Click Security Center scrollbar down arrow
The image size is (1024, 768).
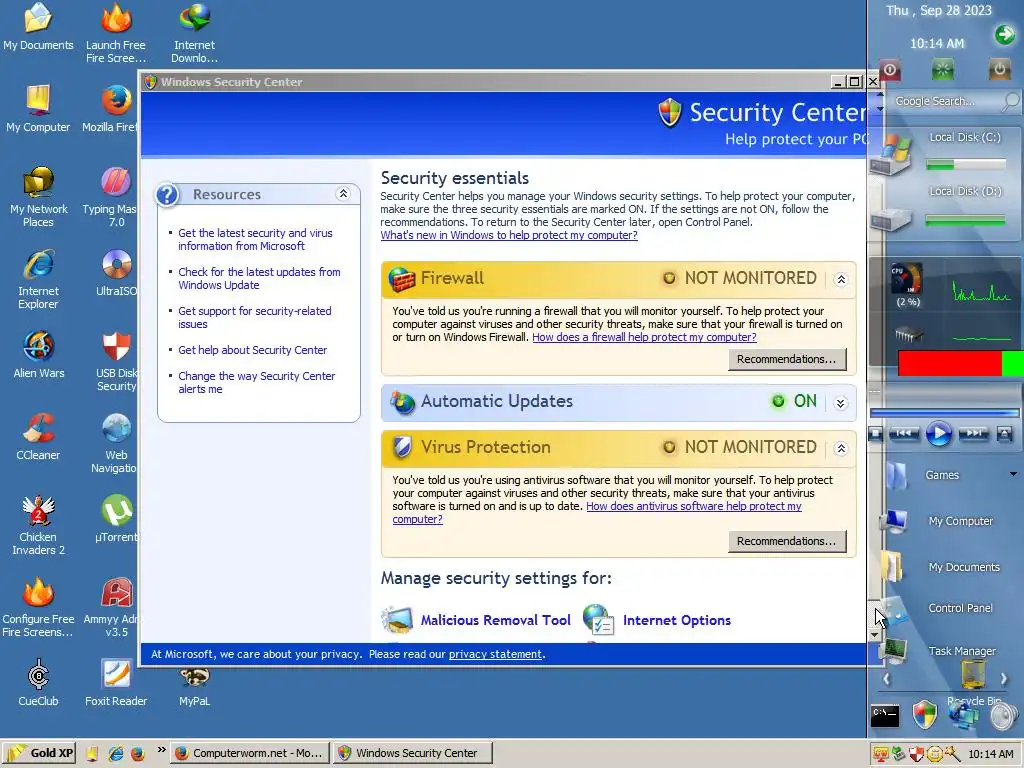click(874, 635)
